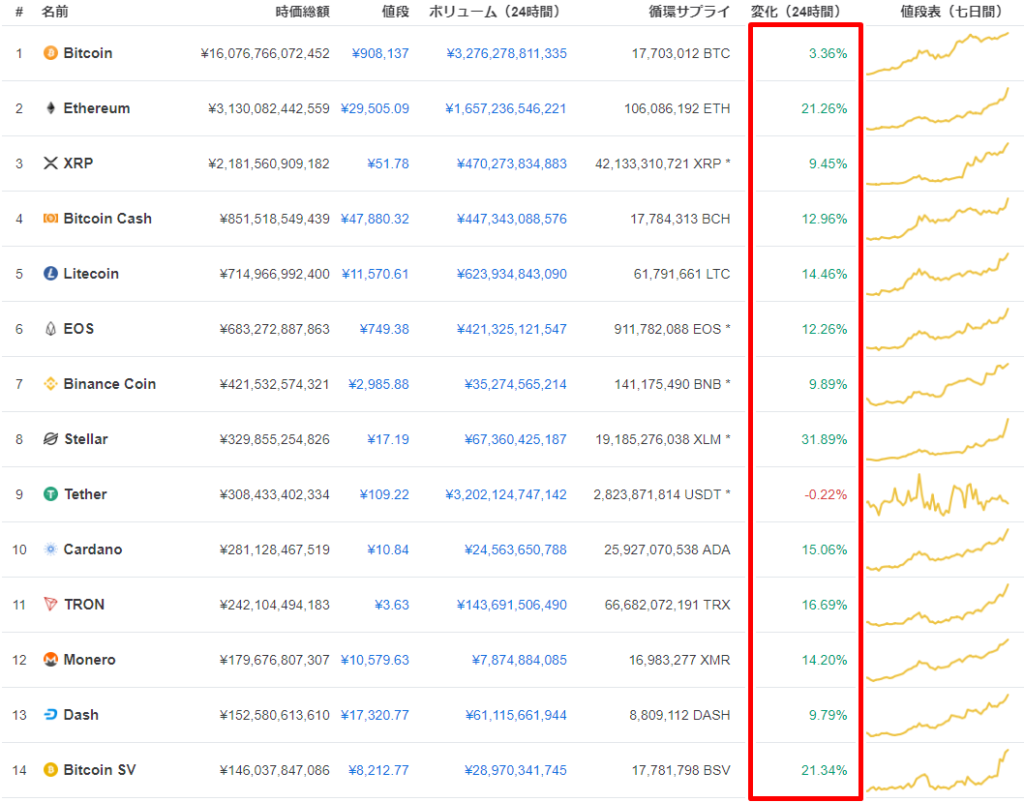Sort by the 値段 column header

395,12
